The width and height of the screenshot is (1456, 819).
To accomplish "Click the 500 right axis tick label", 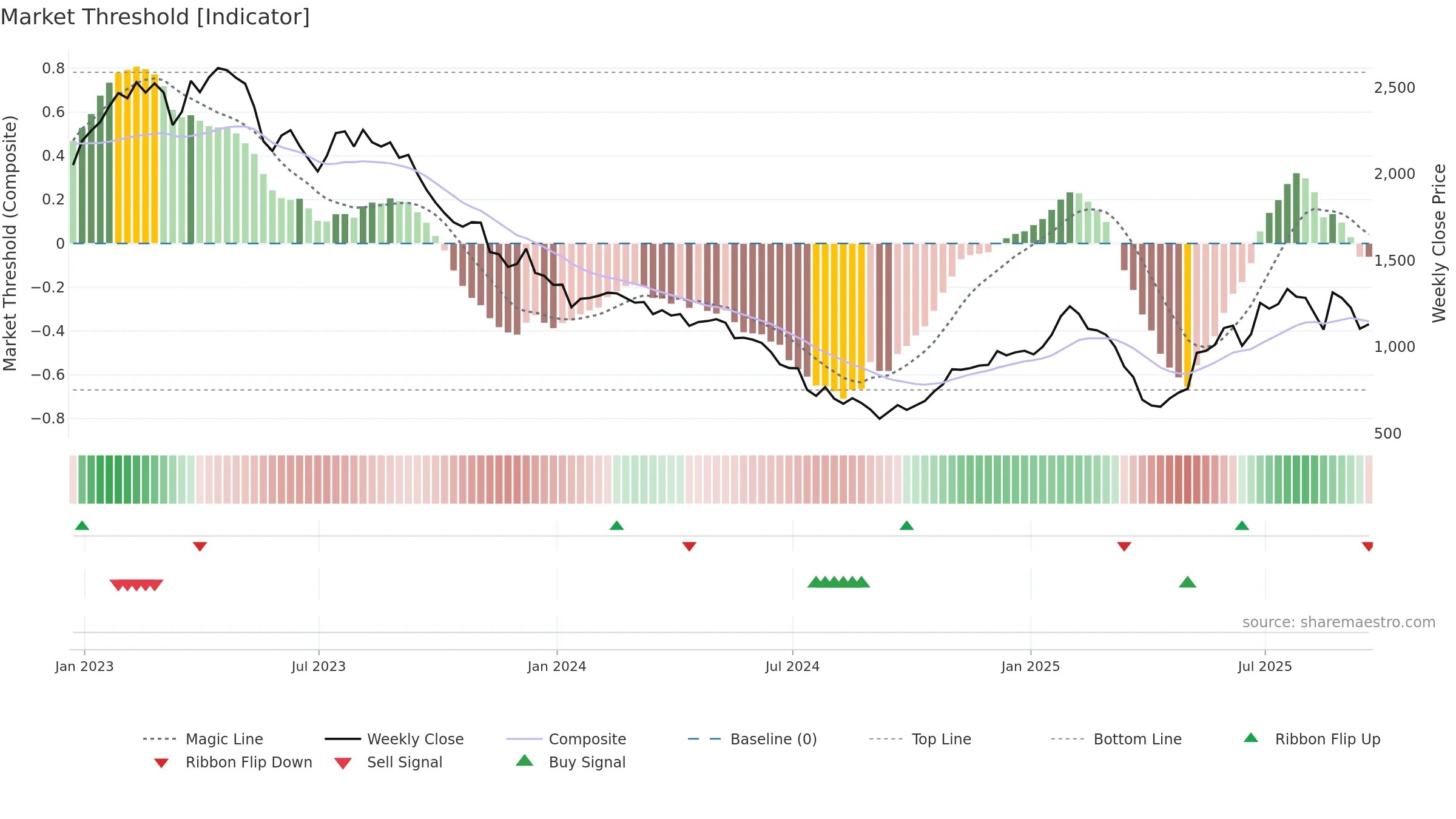I will coord(1387,433).
